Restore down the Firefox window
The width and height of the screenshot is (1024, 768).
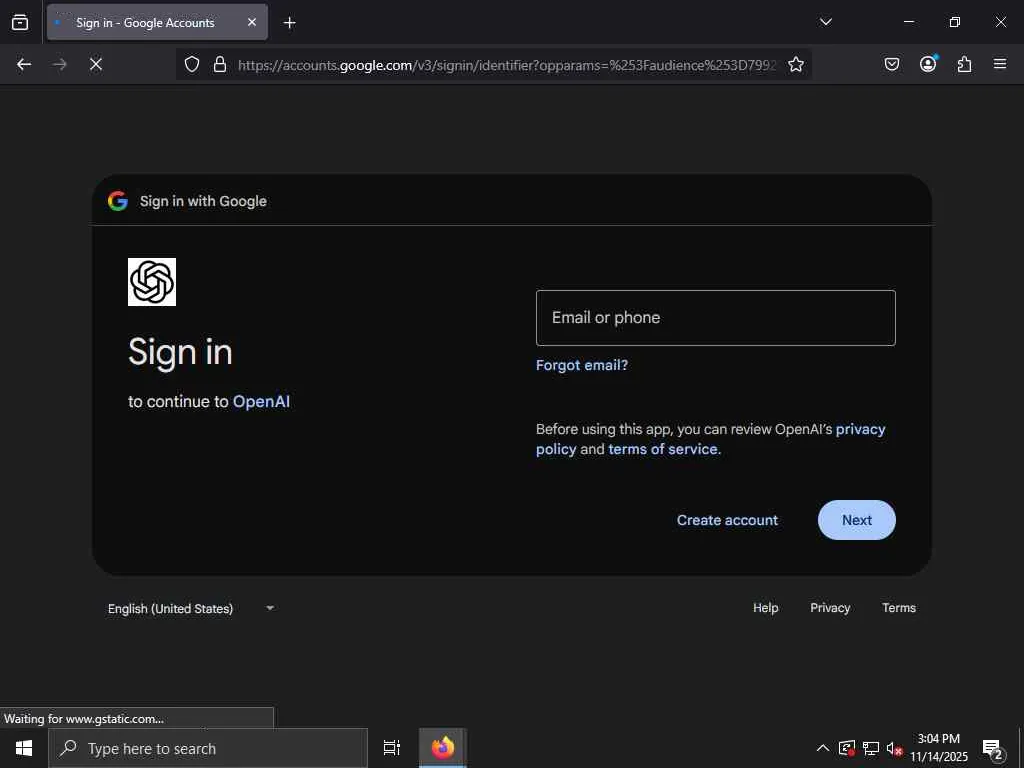955,22
